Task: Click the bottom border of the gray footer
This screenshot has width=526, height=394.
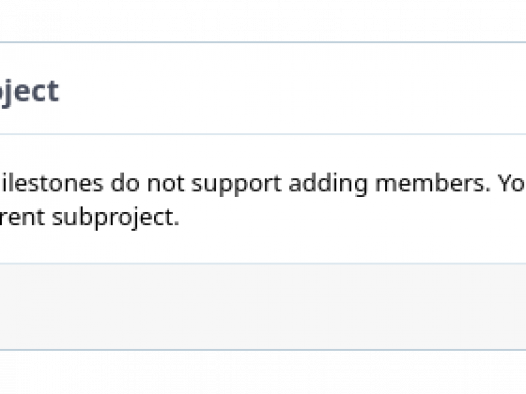Action: tap(263, 350)
